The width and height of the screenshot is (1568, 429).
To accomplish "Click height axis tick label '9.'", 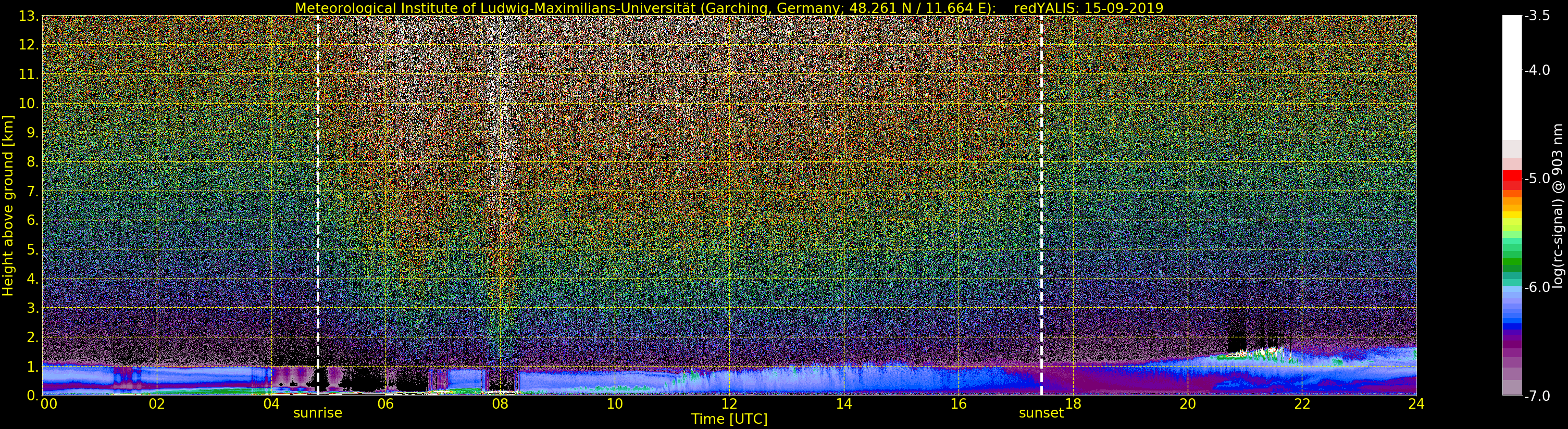I will click(x=32, y=133).
